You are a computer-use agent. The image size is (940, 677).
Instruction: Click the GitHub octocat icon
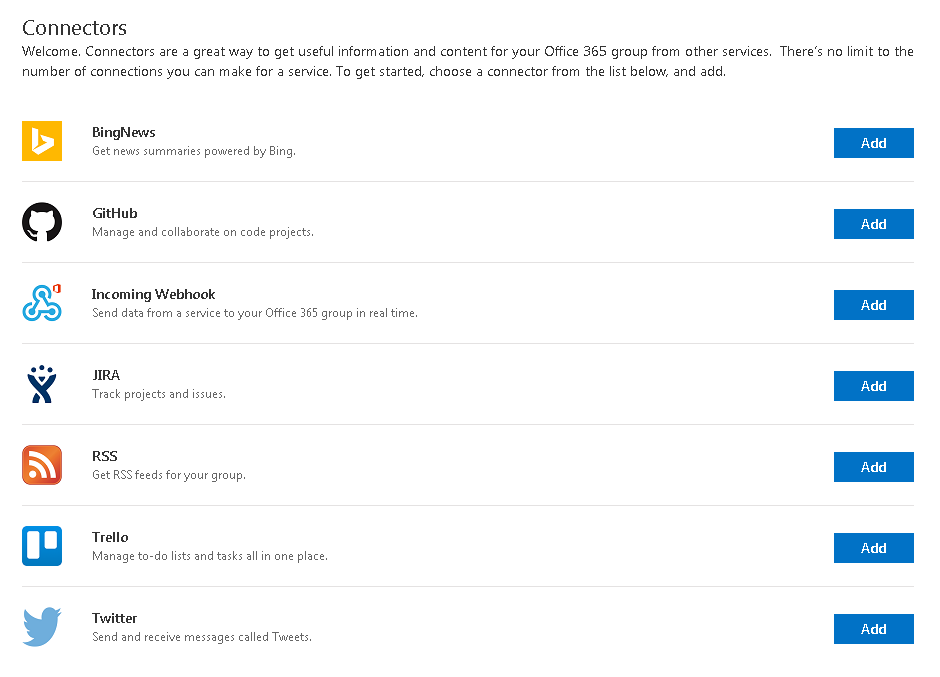click(x=42, y=222)
